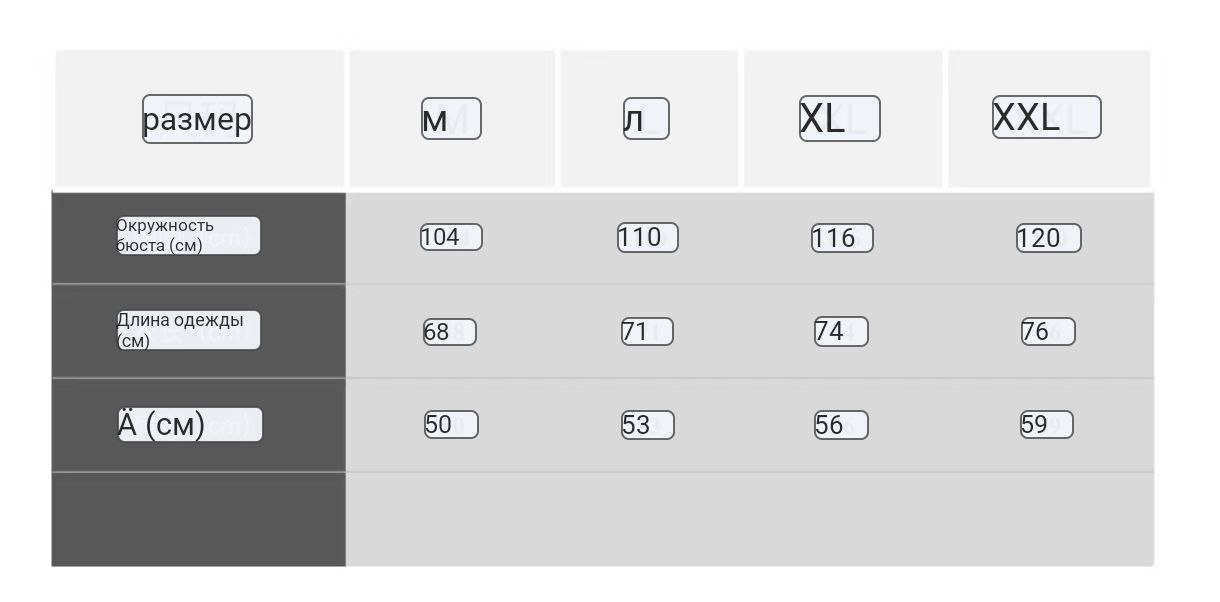The width and height of the screenshot is (1220, 602).
Task: Click the value 53 in last row
Action: [x=648, y=425]
